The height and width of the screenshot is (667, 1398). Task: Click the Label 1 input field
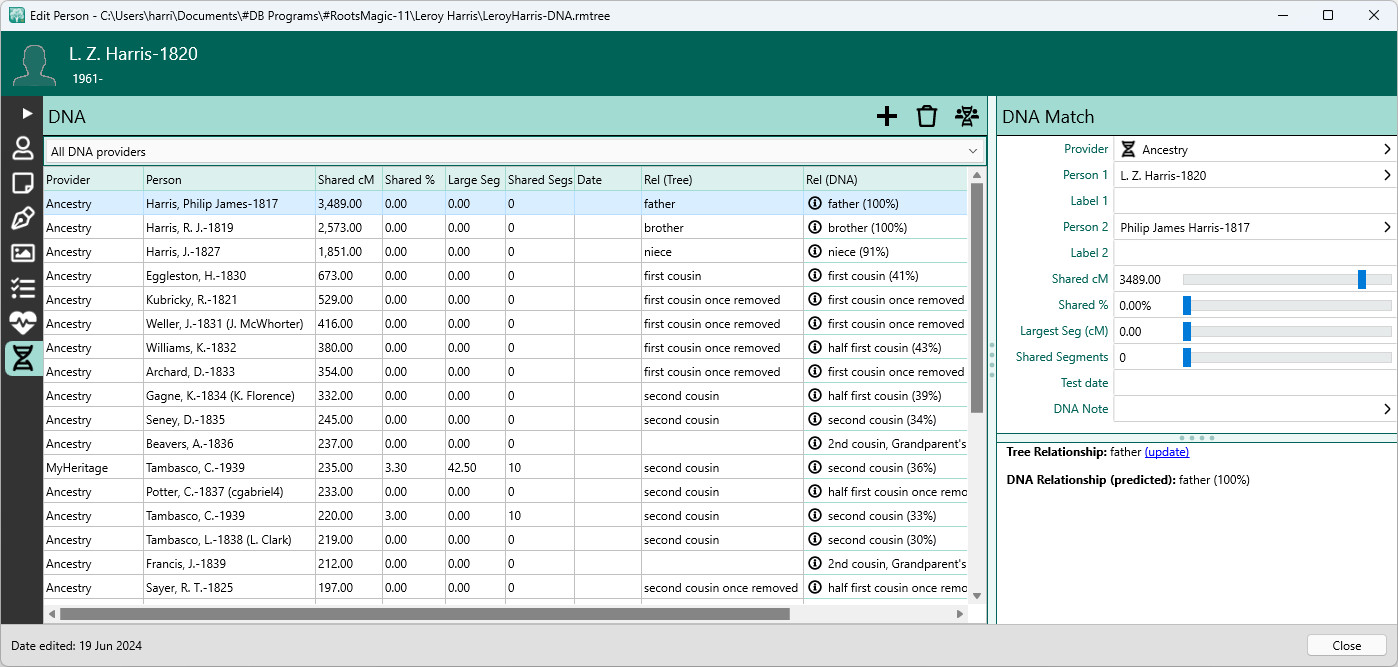point(1254,201)
